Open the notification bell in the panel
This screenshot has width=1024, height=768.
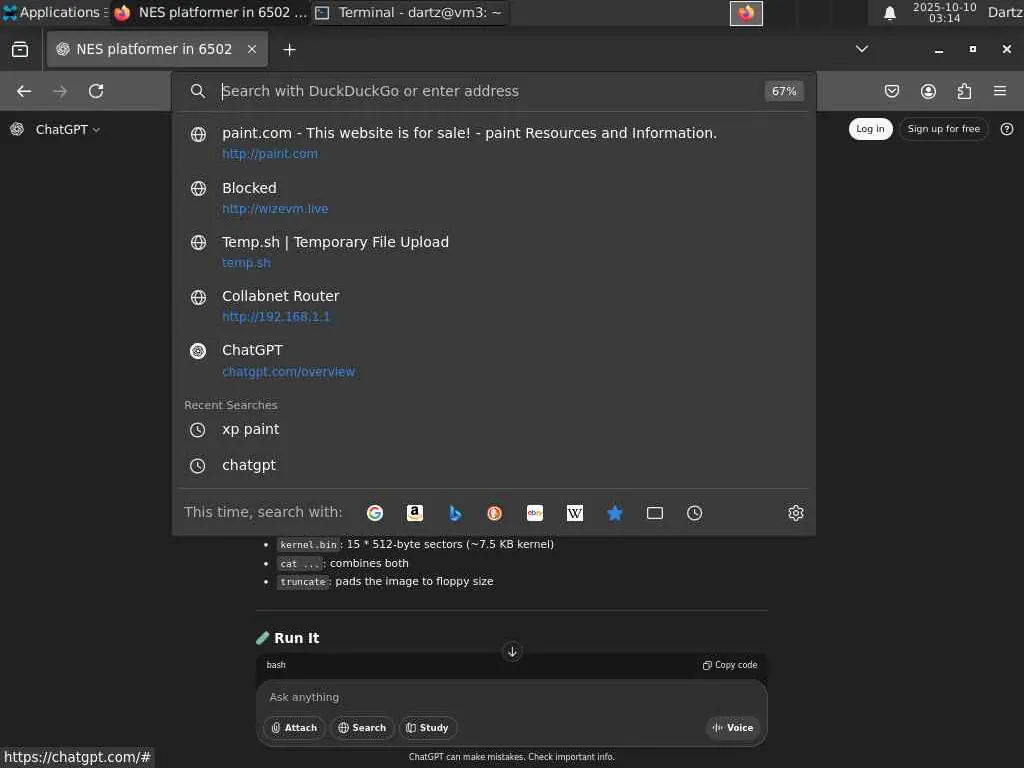pos(889,13)
